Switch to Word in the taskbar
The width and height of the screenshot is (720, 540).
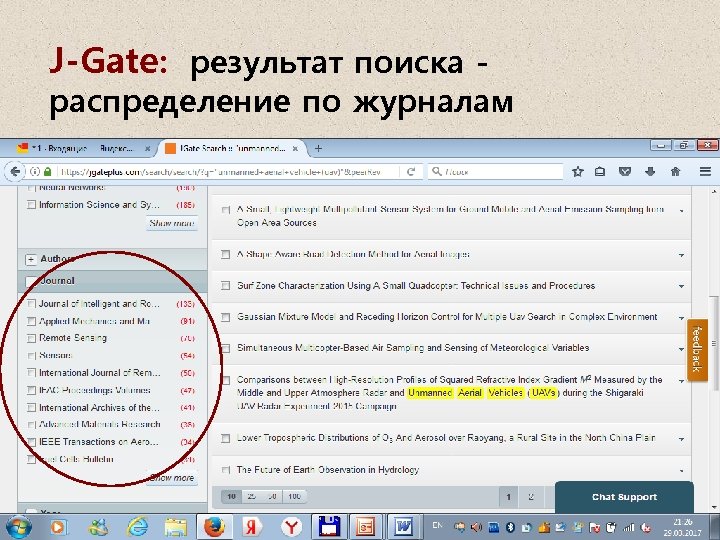404,527
